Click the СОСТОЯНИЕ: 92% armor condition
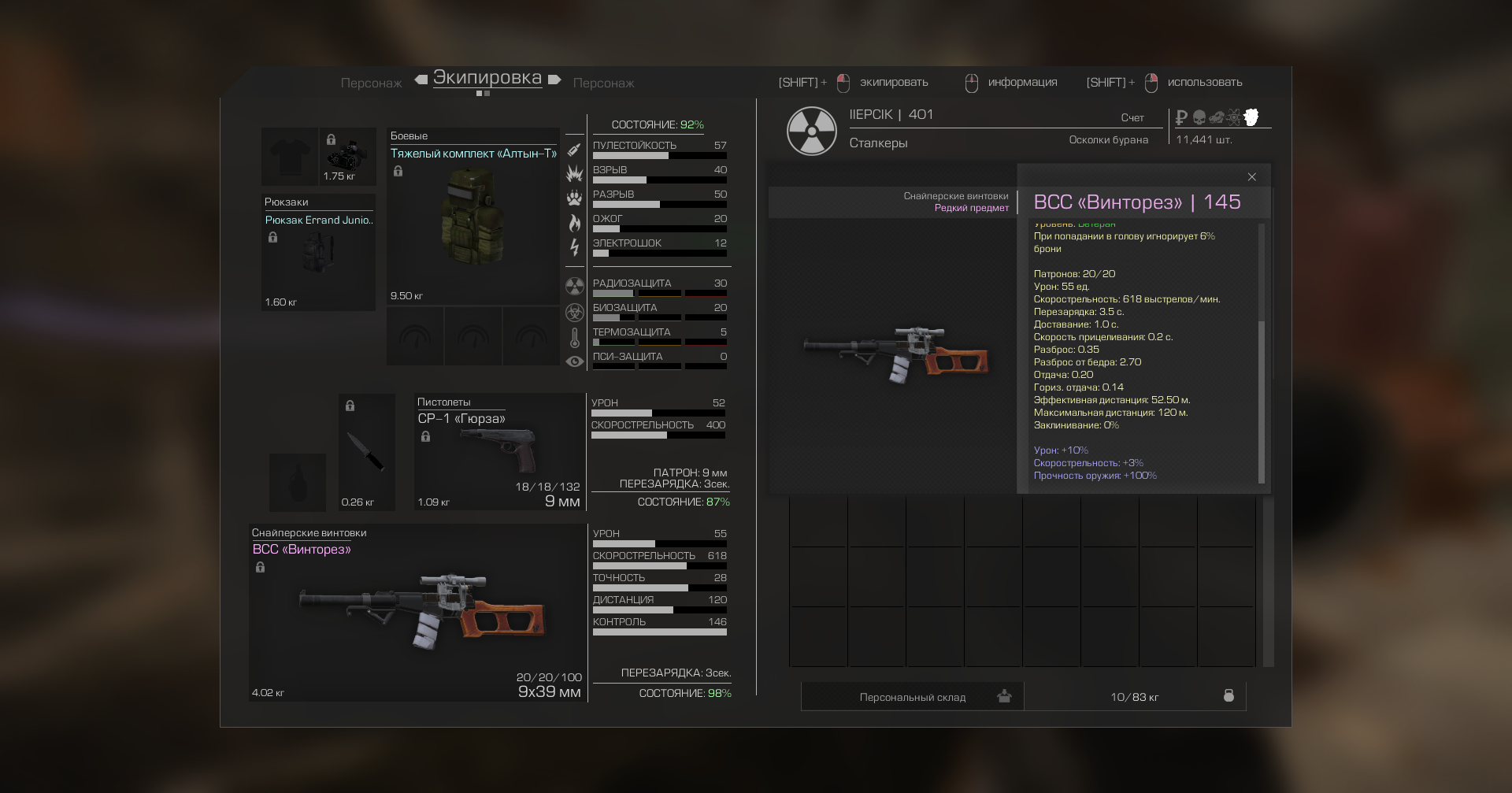Viewport: 1512px width, 793px height. click(658, 124)
